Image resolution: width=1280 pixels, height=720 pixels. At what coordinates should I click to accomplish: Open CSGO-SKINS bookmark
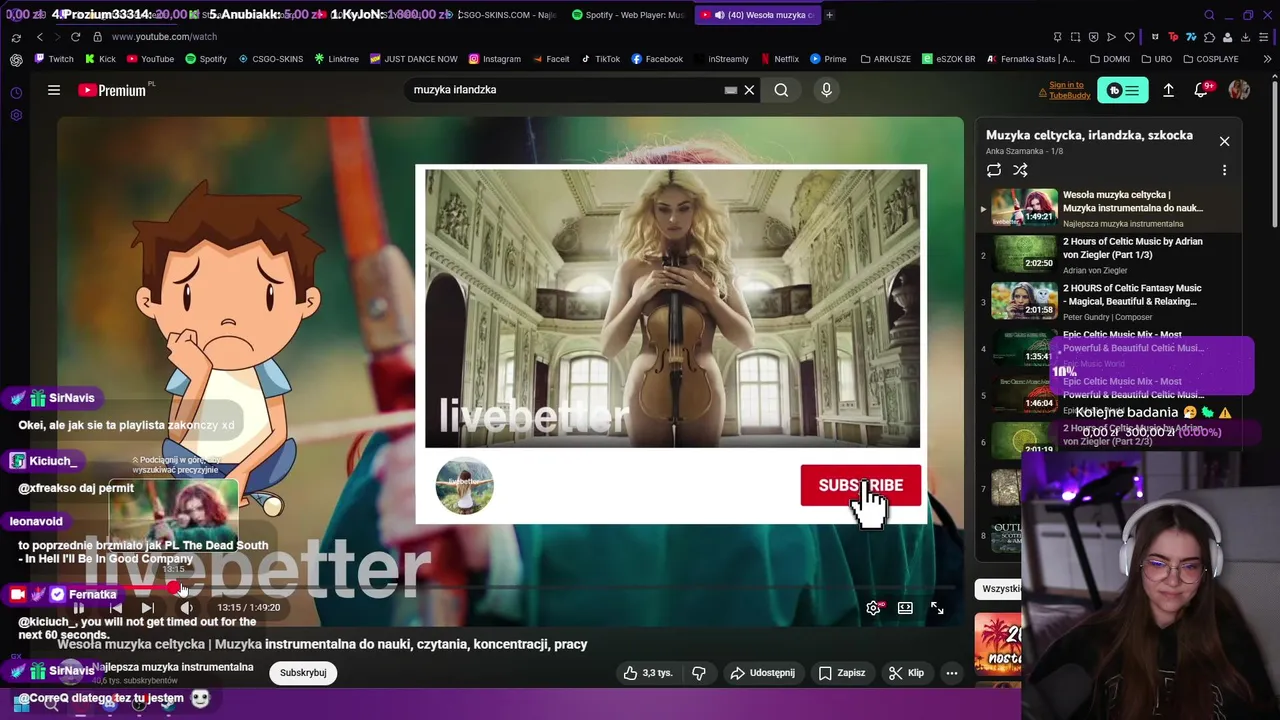coord(271,59)
